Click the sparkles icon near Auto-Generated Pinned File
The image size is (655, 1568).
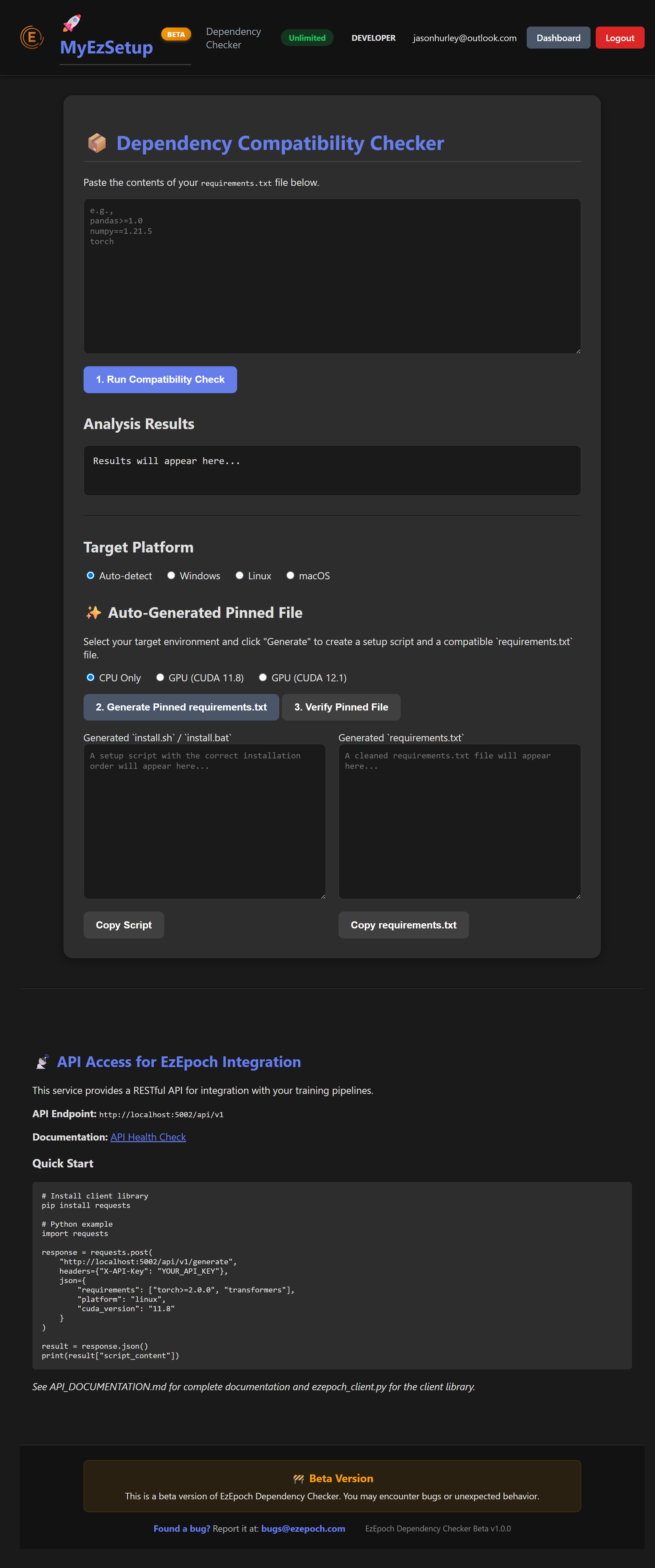[93, 613]
